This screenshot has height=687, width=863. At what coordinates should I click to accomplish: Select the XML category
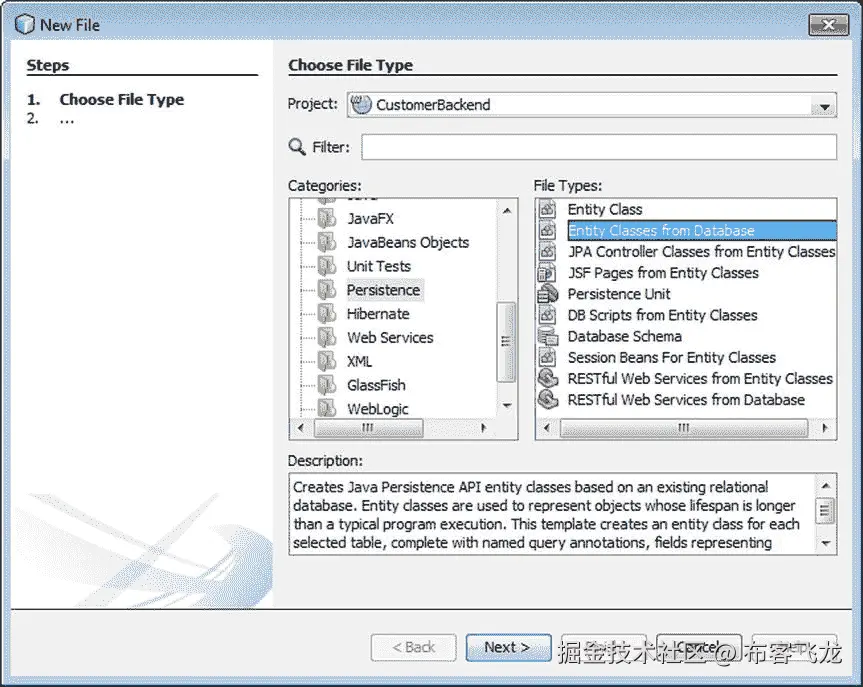pos(359,361)
